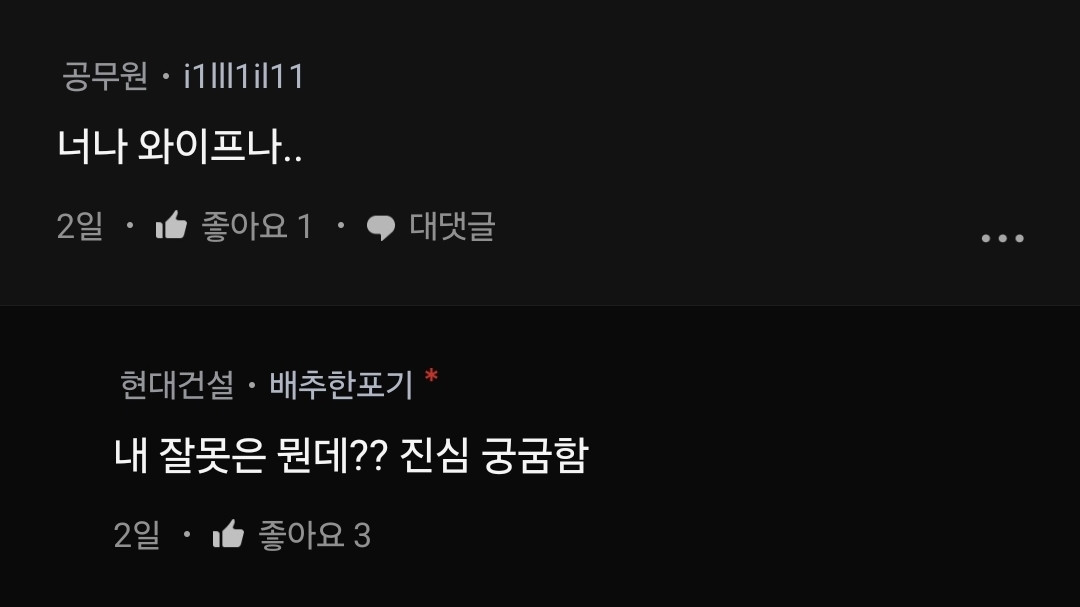
Task: Tap the '좋아요 1' like count label
Action: tap(257, 226)
